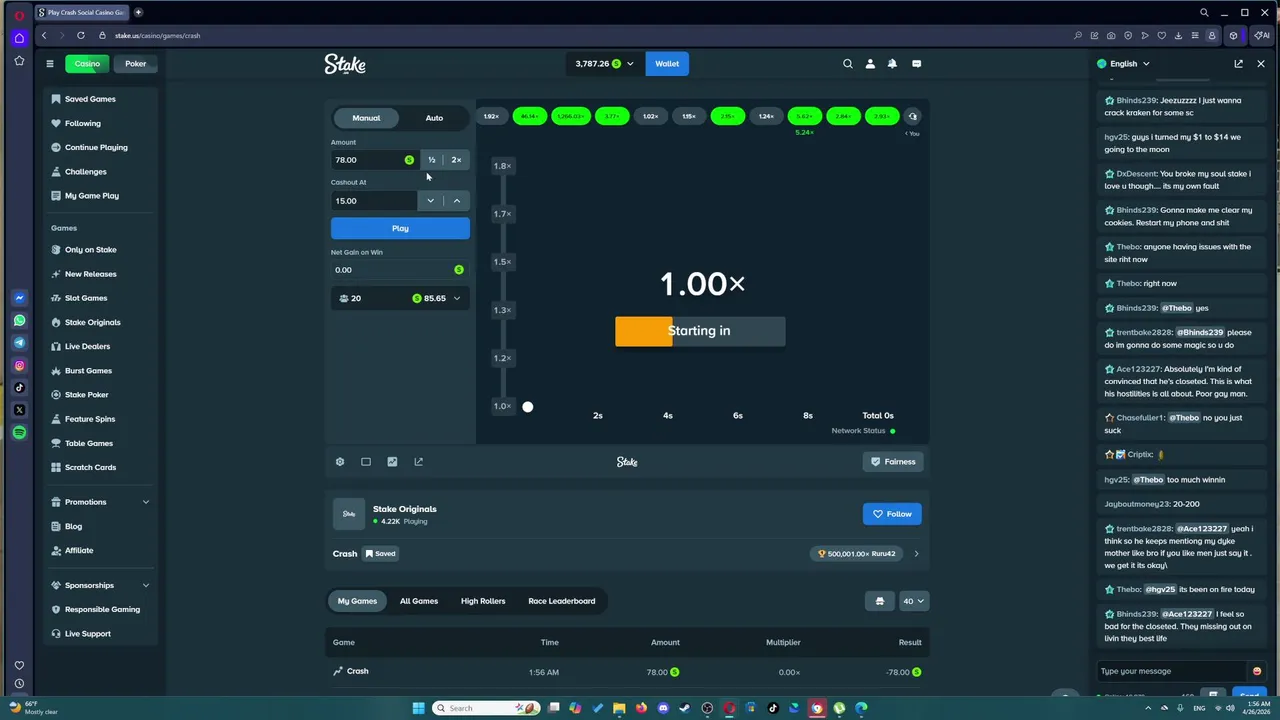Switch to Casino mode
The height and width of the screenshot is (720, 1280).
(87, 64)
